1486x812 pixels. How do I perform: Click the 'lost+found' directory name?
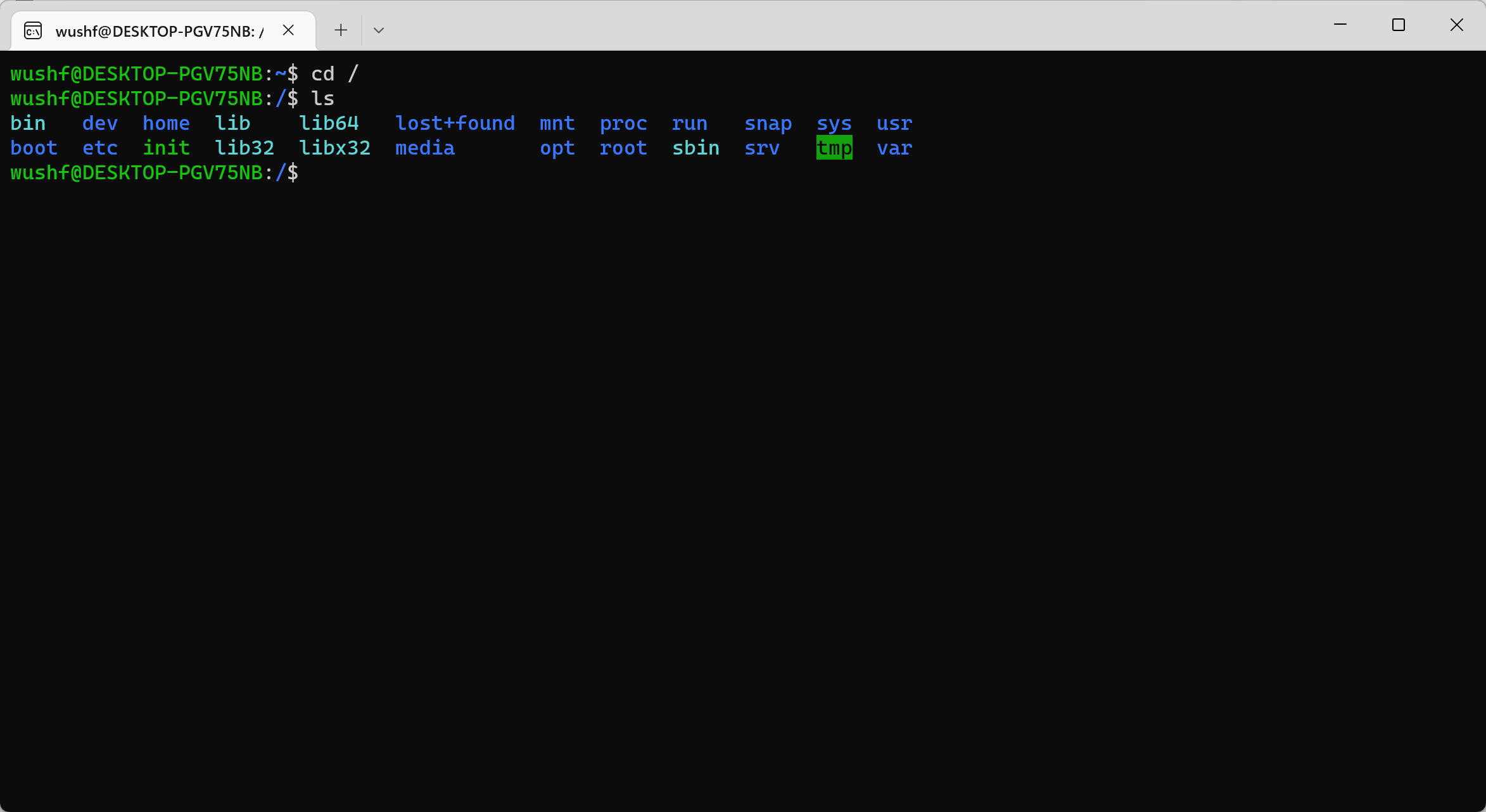tap(455, 124)
